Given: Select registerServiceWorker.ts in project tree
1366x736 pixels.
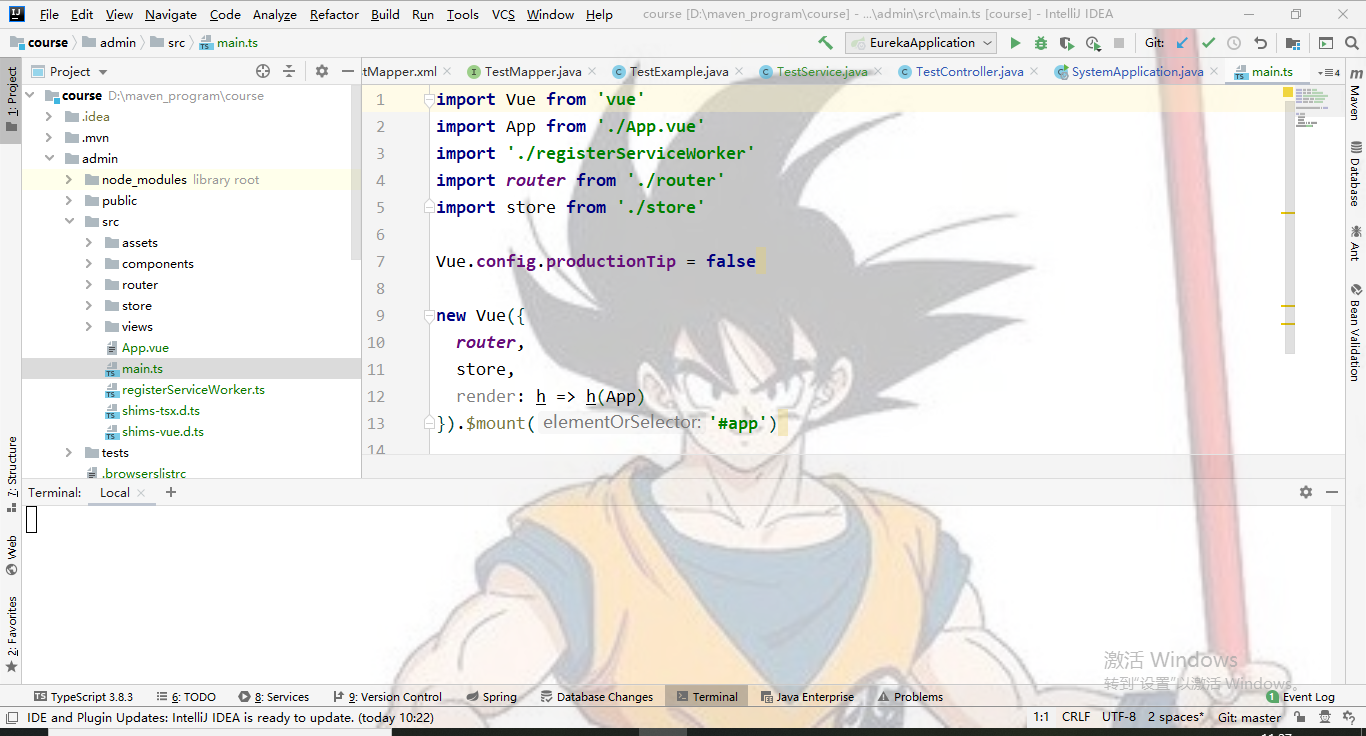Looking at the screenshot, I should point(193,390).
